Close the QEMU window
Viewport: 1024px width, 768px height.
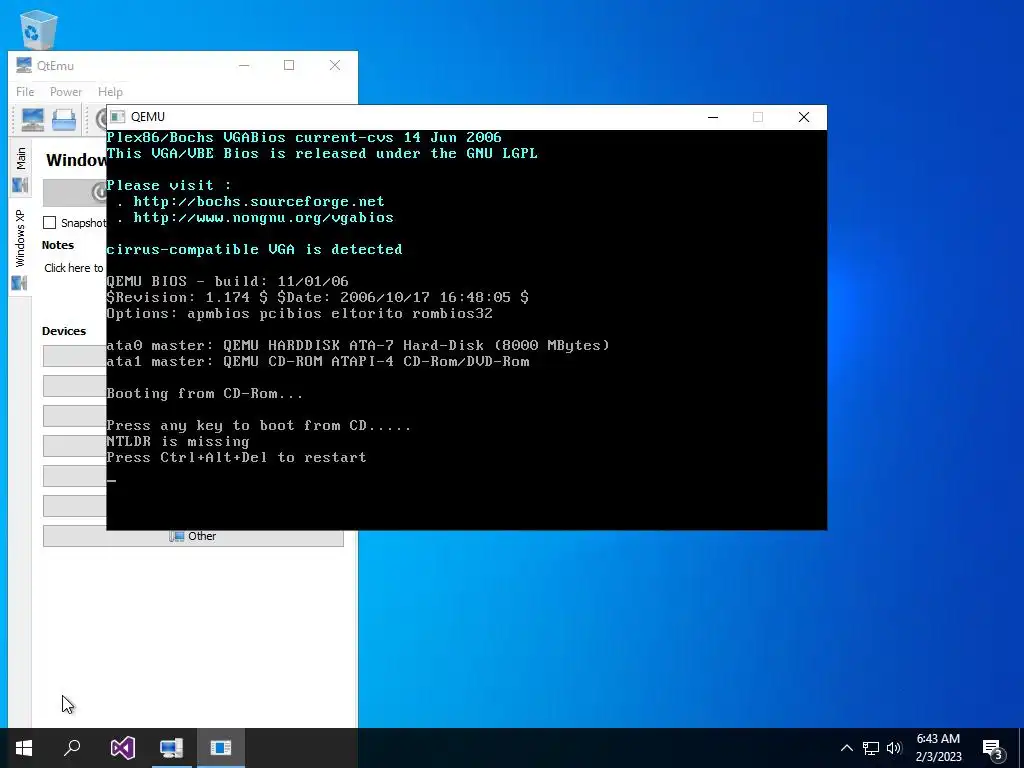point(804,117)
